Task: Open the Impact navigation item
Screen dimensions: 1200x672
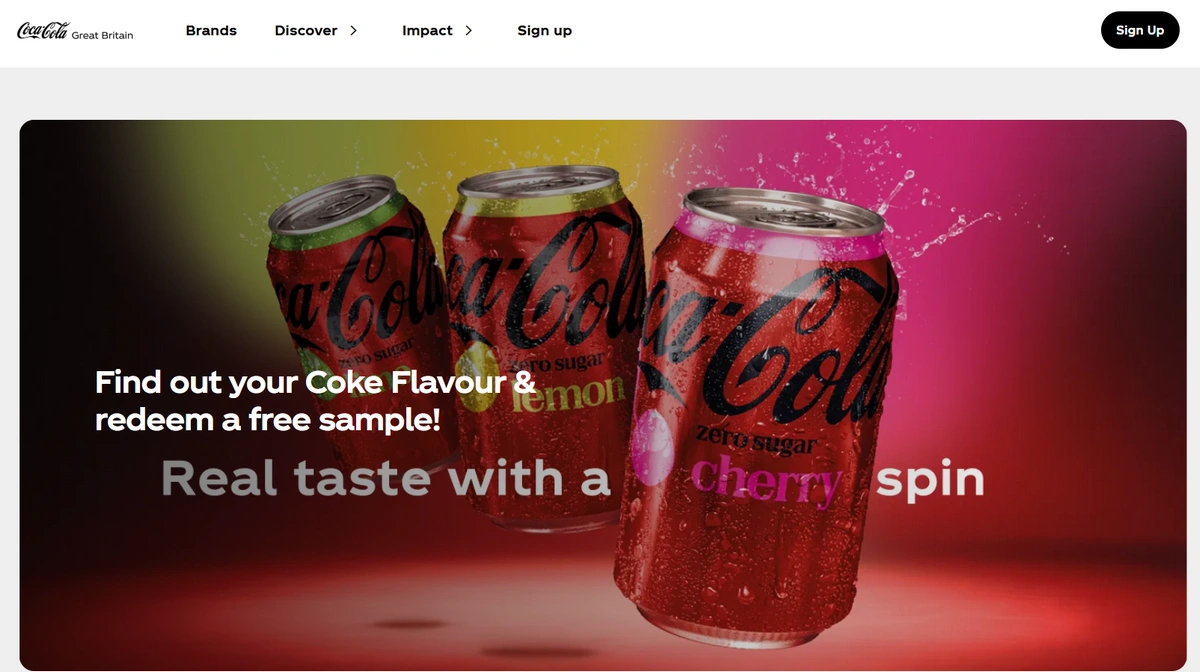Action: click(427, 30)
